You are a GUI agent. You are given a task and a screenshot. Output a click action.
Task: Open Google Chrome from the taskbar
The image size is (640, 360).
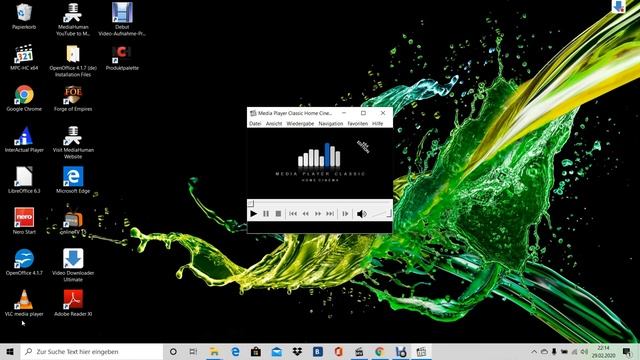(x=380, y=351)
